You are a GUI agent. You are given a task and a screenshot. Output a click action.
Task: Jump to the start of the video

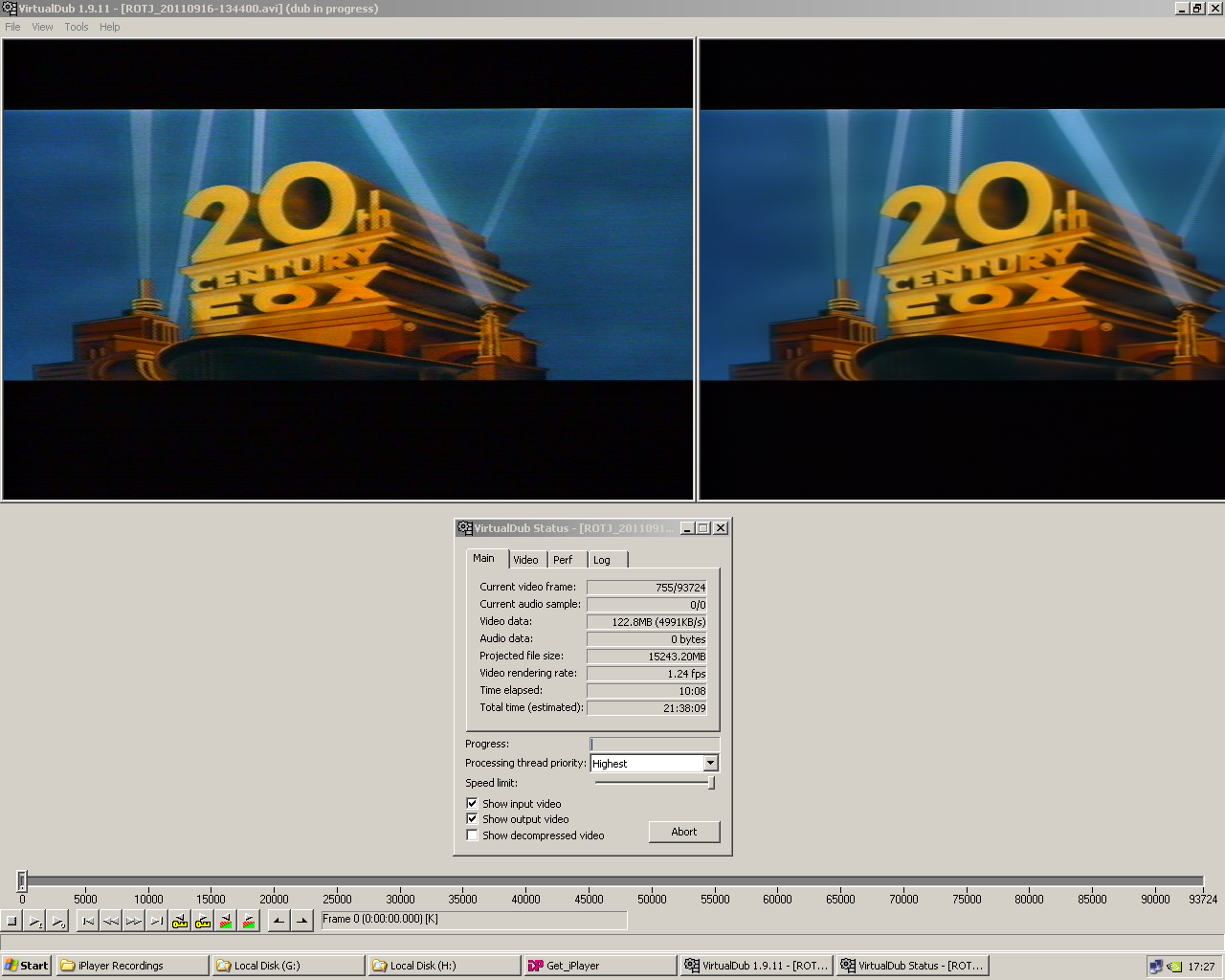[88, 921]
